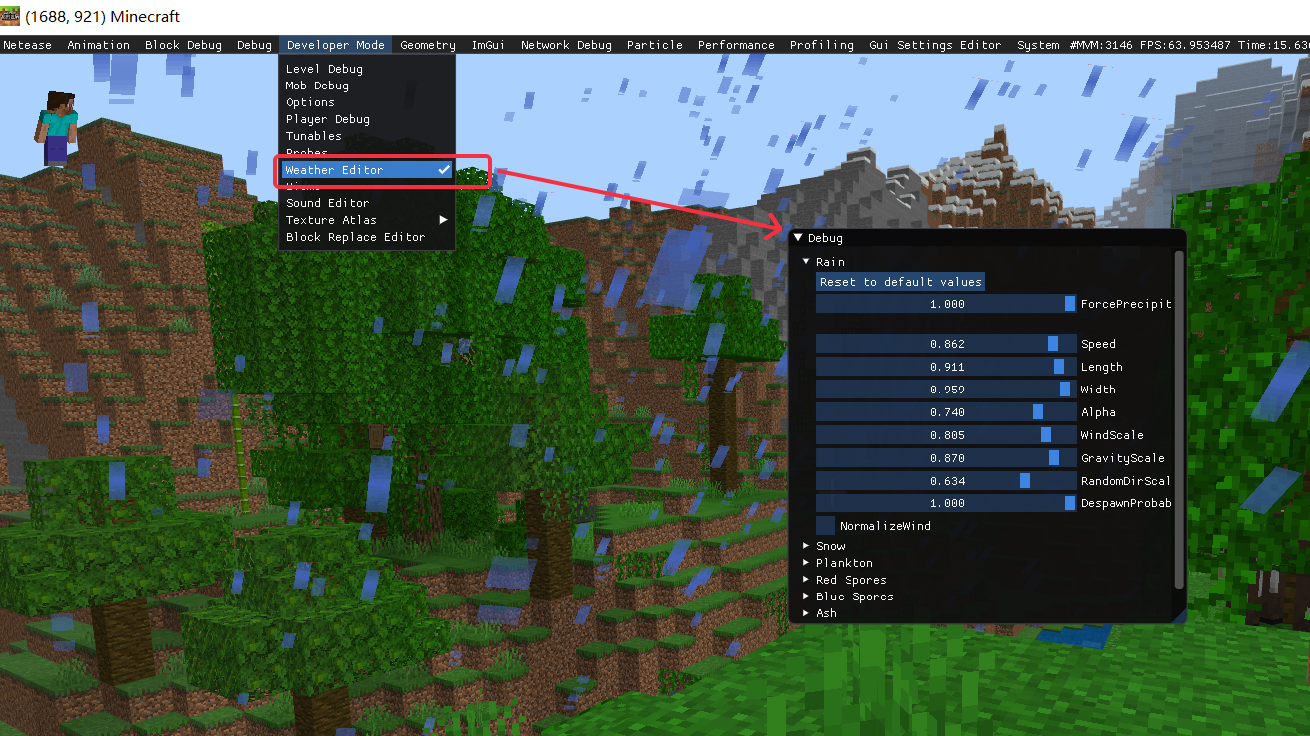Image resolution: width=1310 pixels, height=736 pixels.
Task: Uncheck the Weather Editor menu entry
Action: pyautogui.click(x=367, y=170)
